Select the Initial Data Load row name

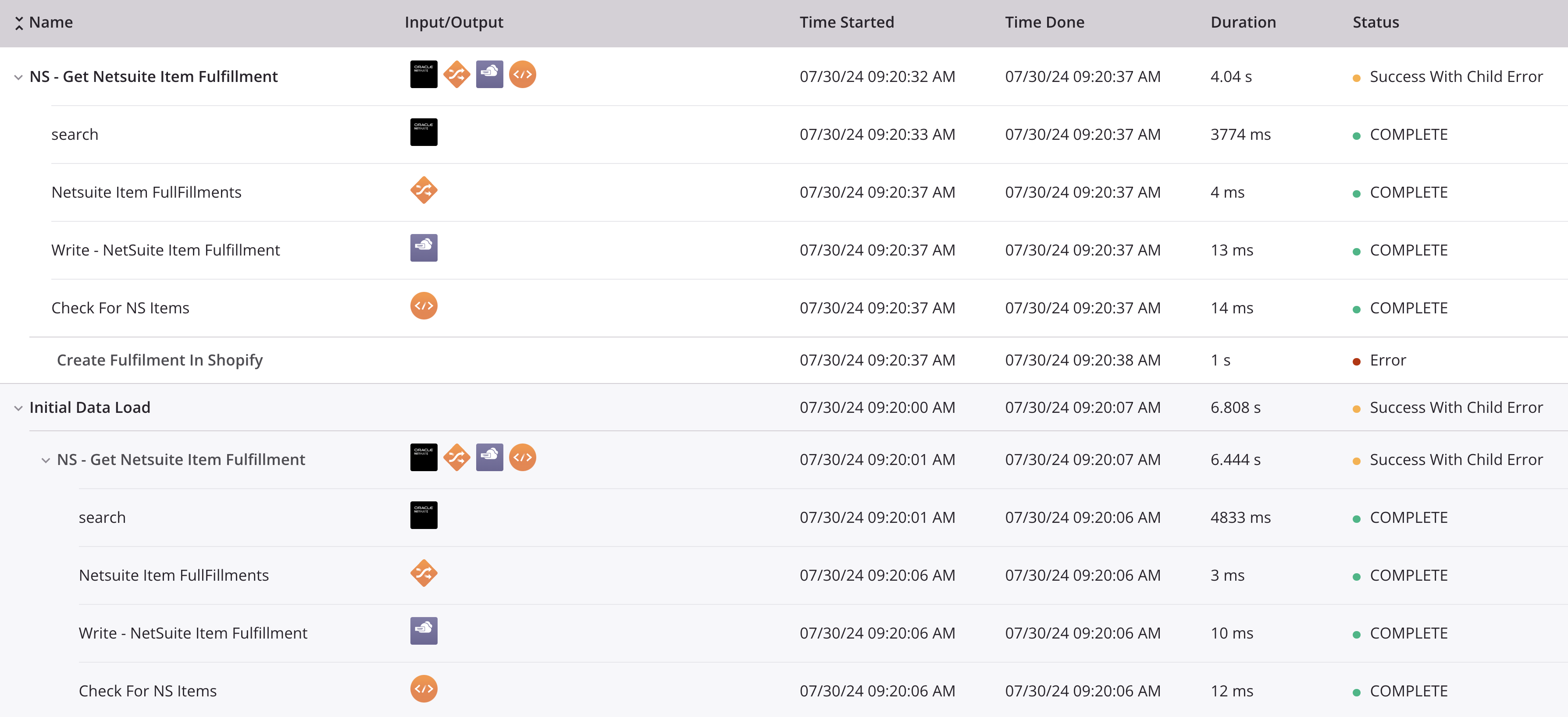(90, 408)
